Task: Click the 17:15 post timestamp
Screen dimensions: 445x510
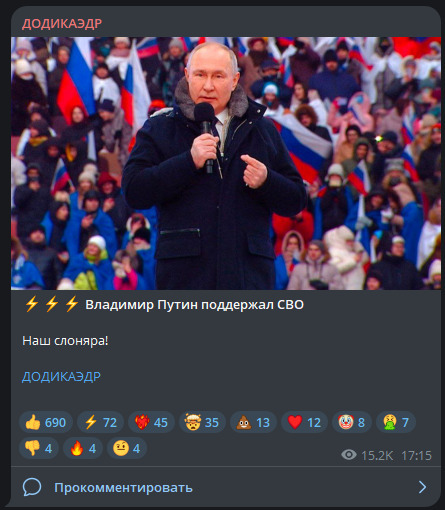Action: pos(416,455)
